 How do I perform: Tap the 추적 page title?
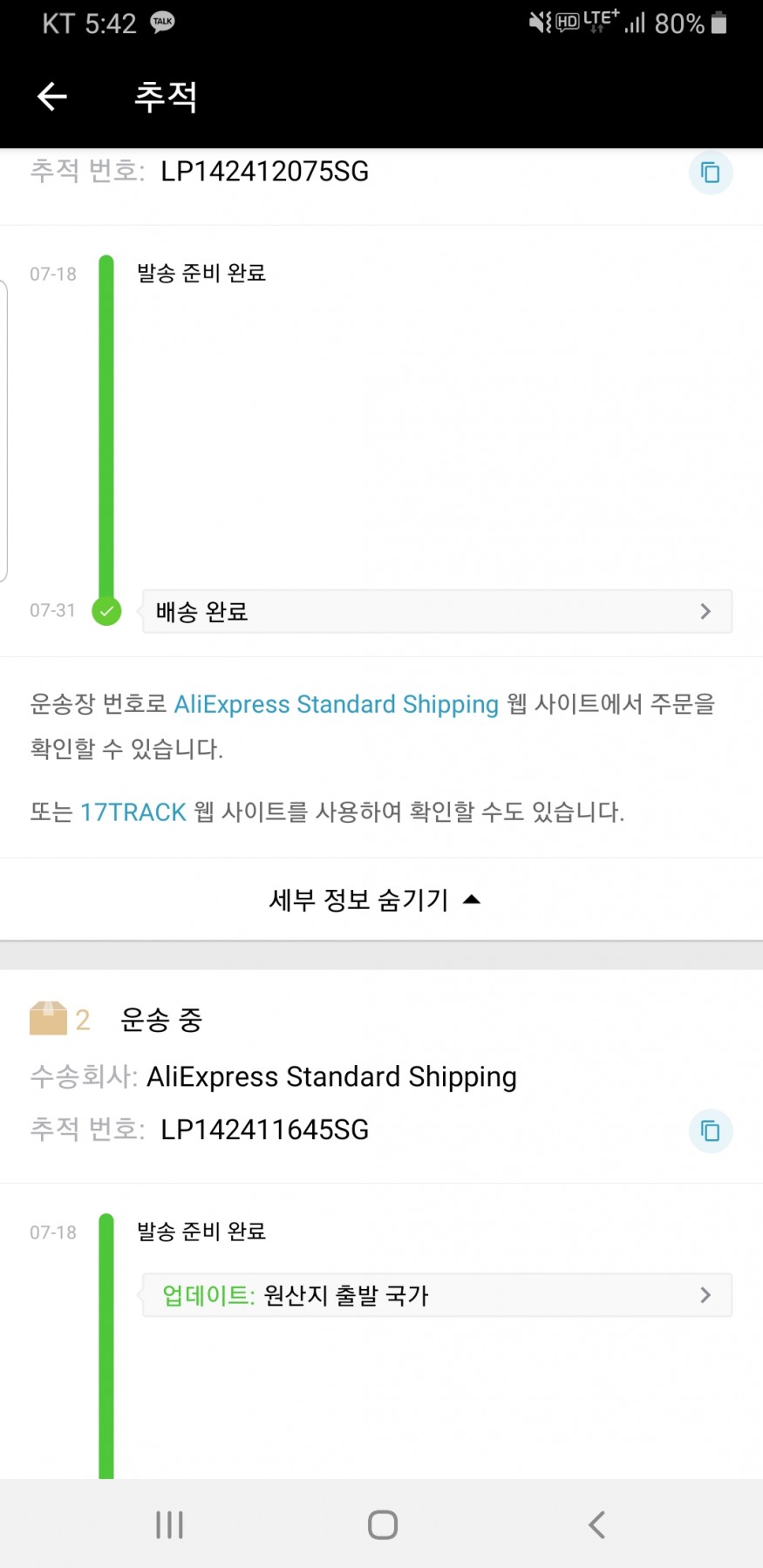click(166, 96)
